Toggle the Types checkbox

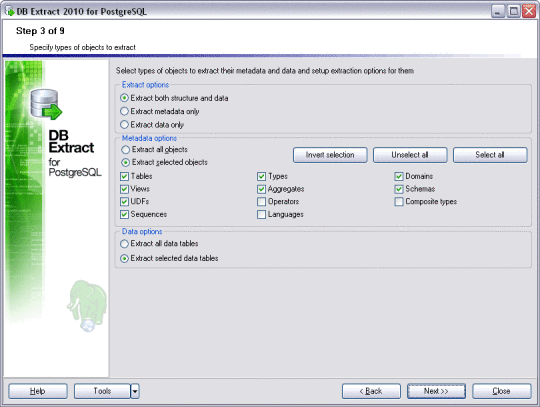(x=261, y=177)
